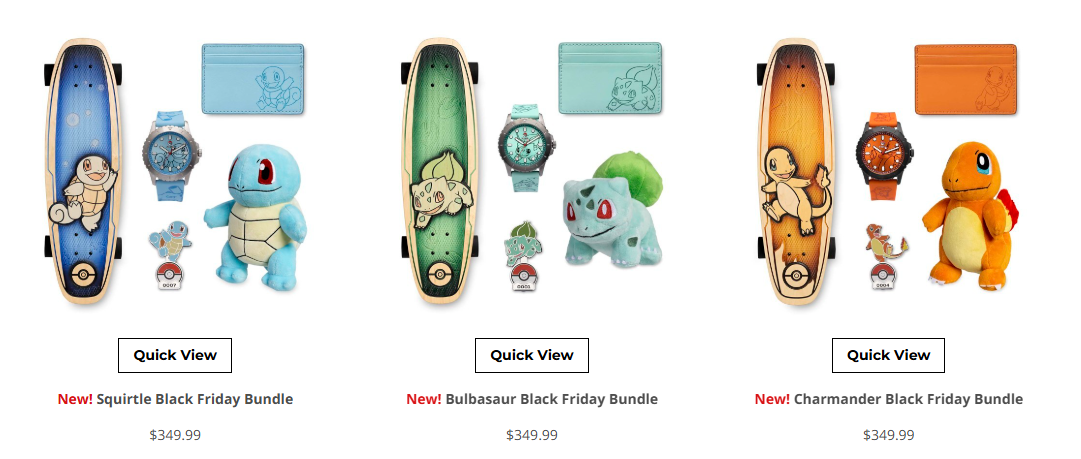Select the Bulbasaur plush toy image
1081x459 pixels.
tap(612, 210)
